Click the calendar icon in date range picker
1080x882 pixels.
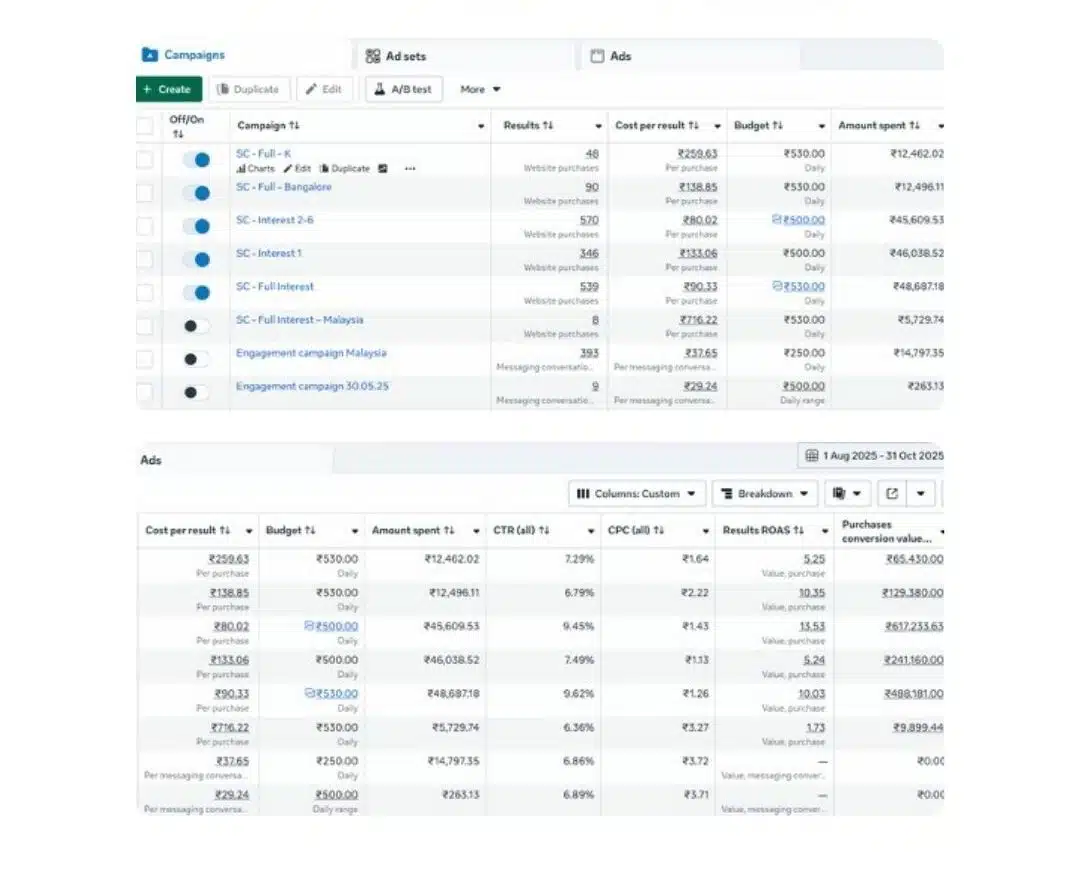click(x=812, y=456)
